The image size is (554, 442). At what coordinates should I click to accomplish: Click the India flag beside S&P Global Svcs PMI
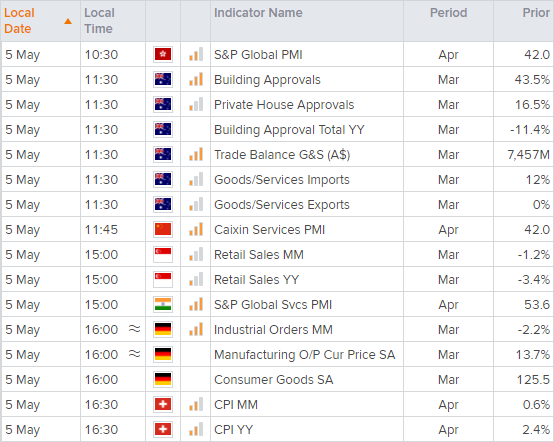click(163, 305)
